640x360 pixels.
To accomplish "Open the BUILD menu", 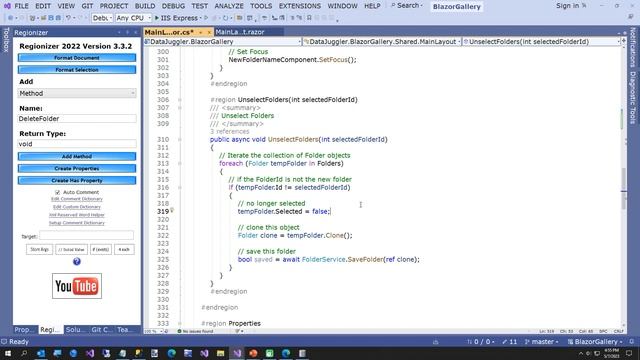I will (145, 6).
